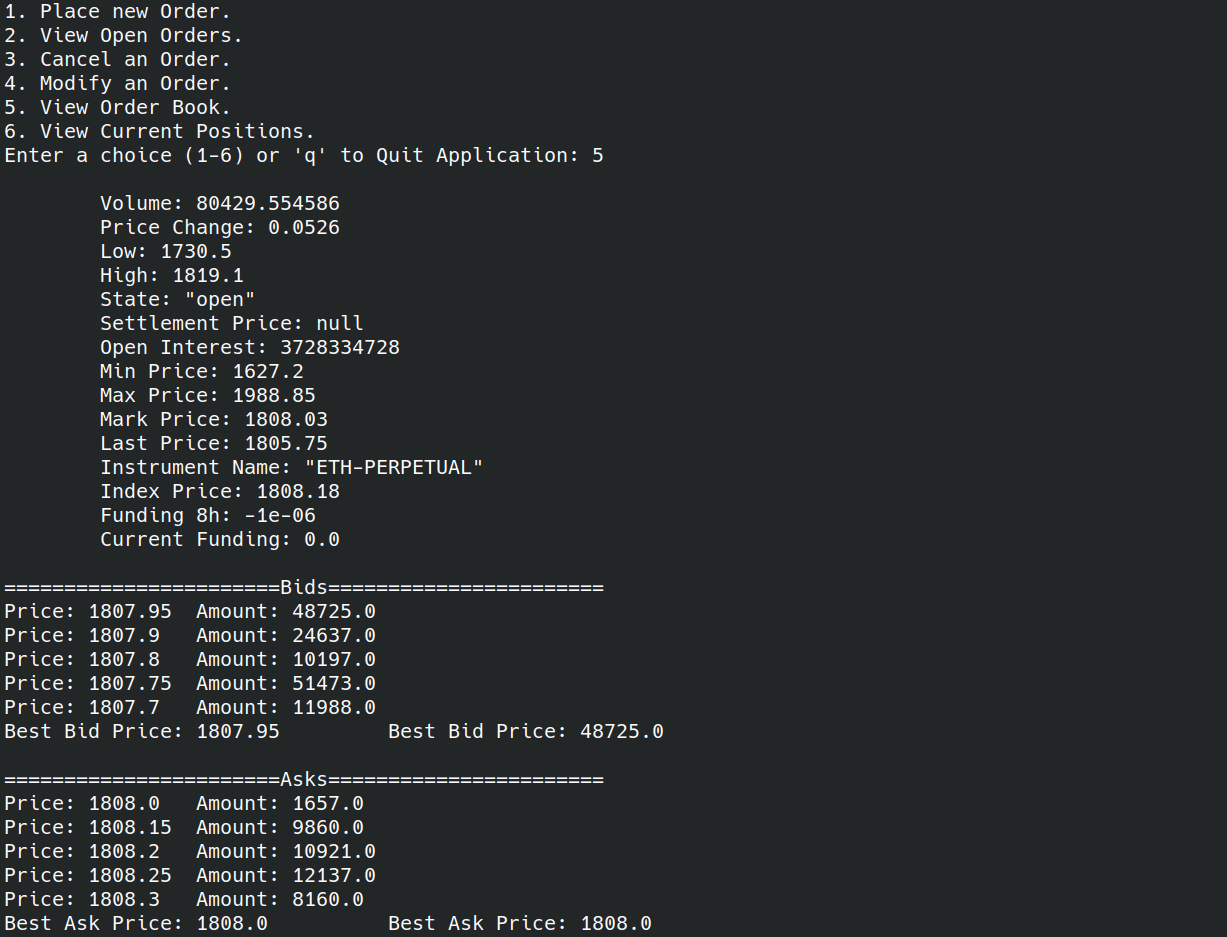The image size is (1227, 937).
Task: Click the Best Bid Price 1807.95 text
Action: coord(142,732)
